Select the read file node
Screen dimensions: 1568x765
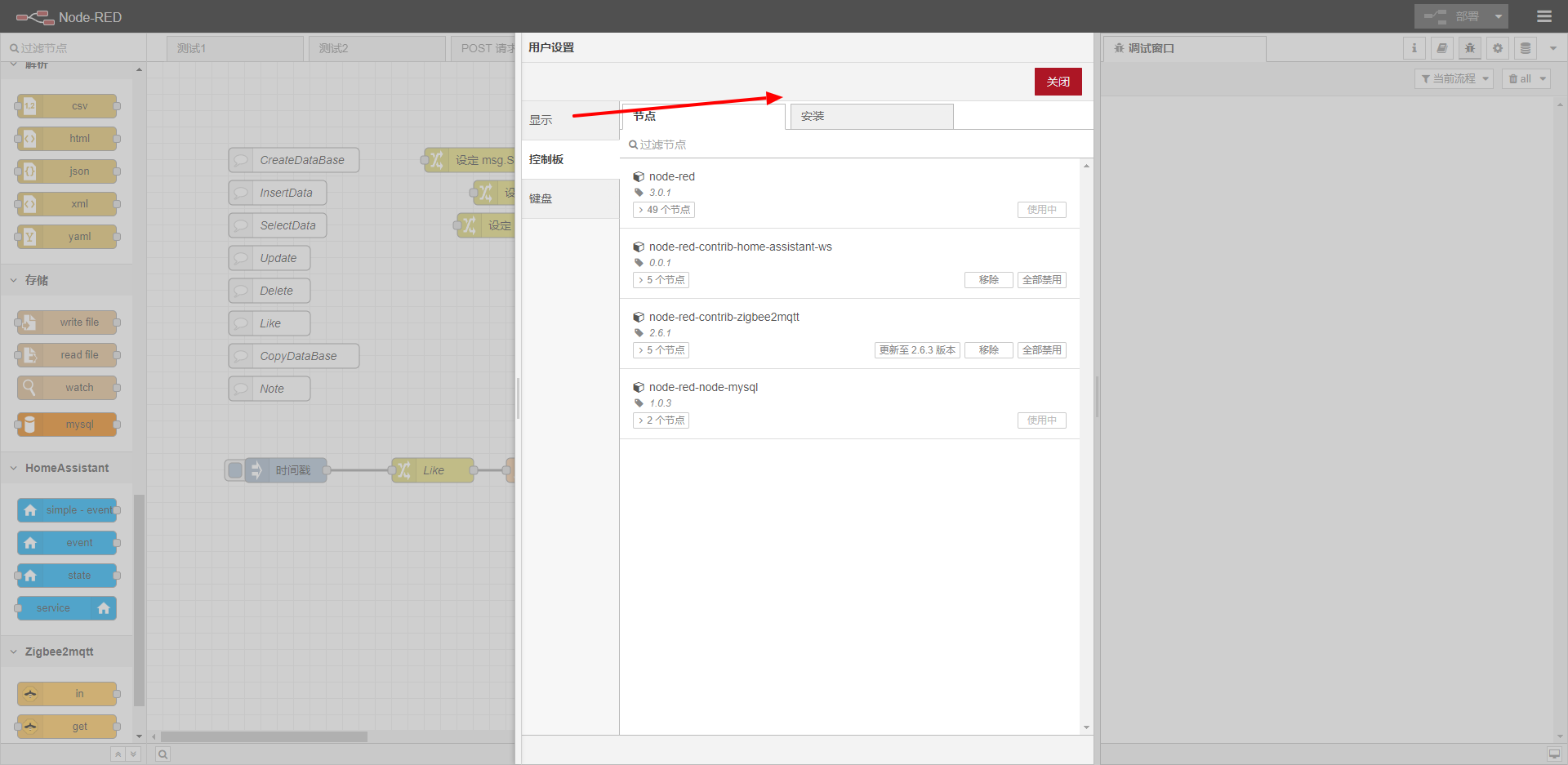[x=67, y=355]
